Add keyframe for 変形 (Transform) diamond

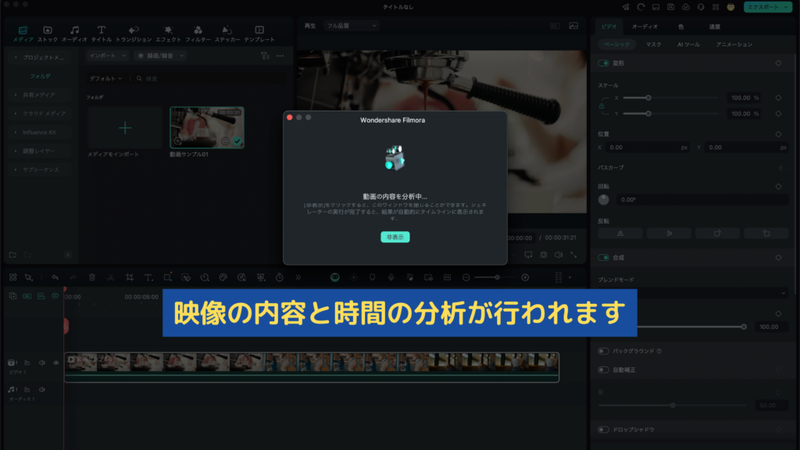click(x=779, y=63)
